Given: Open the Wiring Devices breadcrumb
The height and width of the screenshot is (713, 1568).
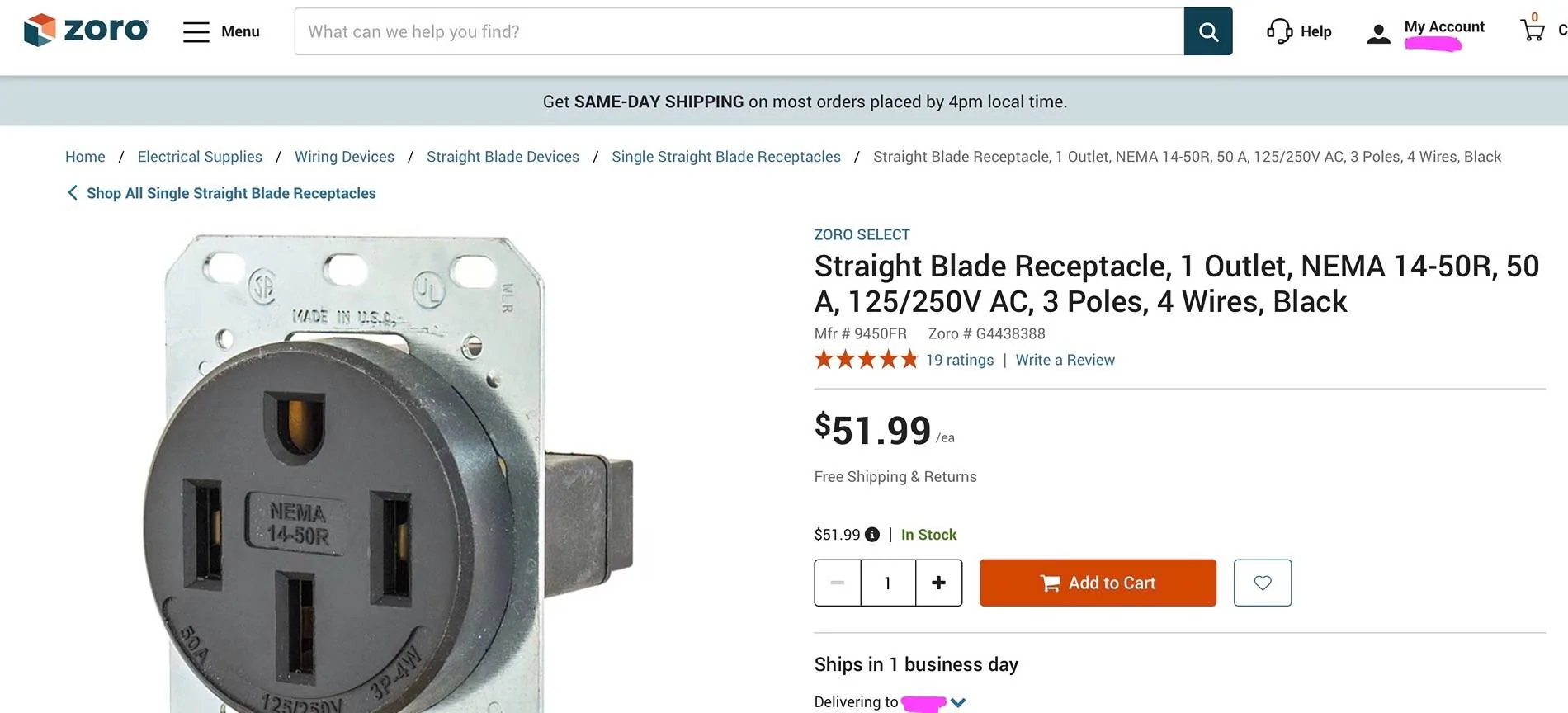Looking at the screenshot, I should 344,157.
